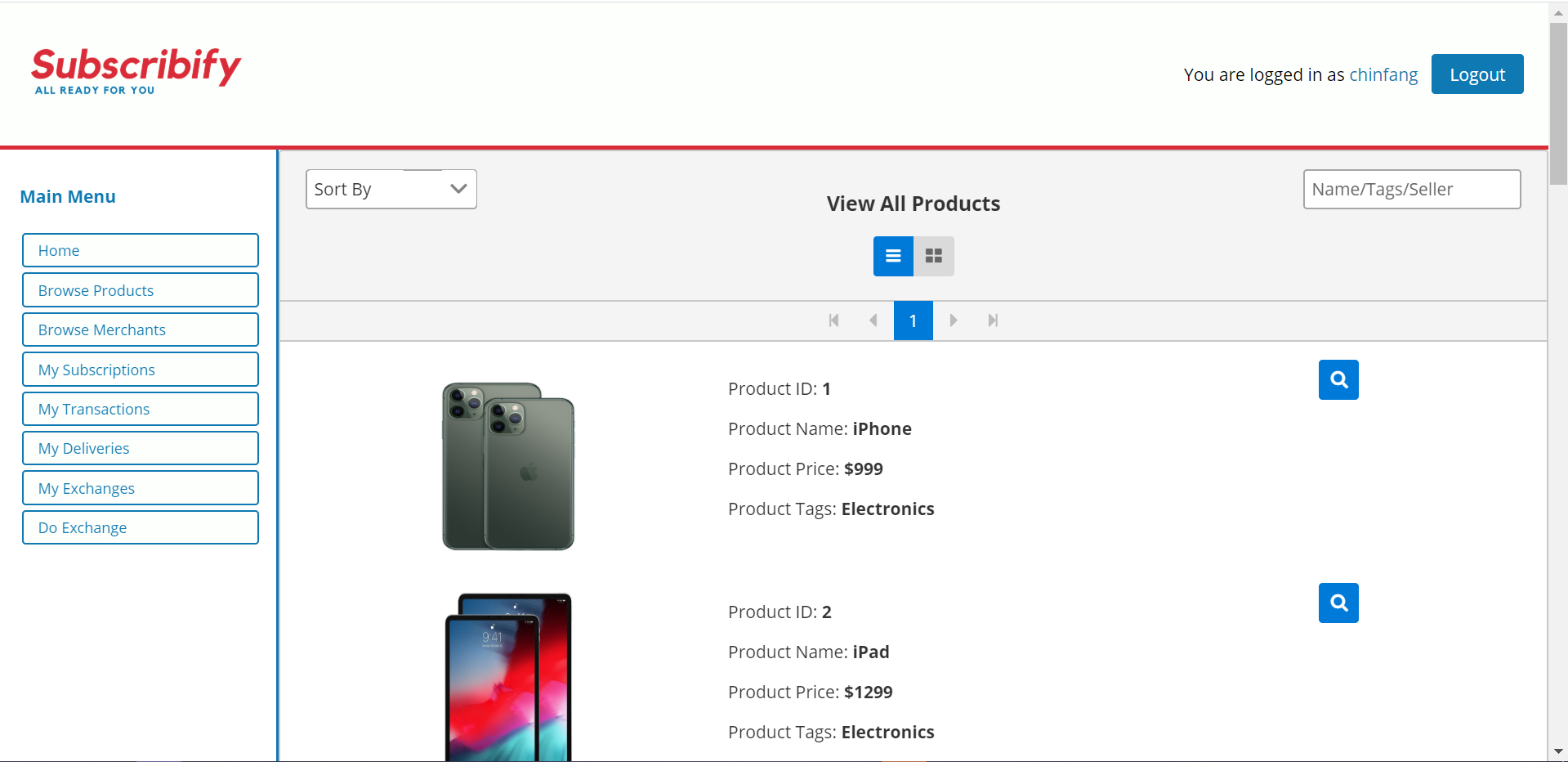Image resolution: width=1568 pixels, height=762 pixels.
Task: Go to Browse Merchants
Action: (x=141, y=329)
